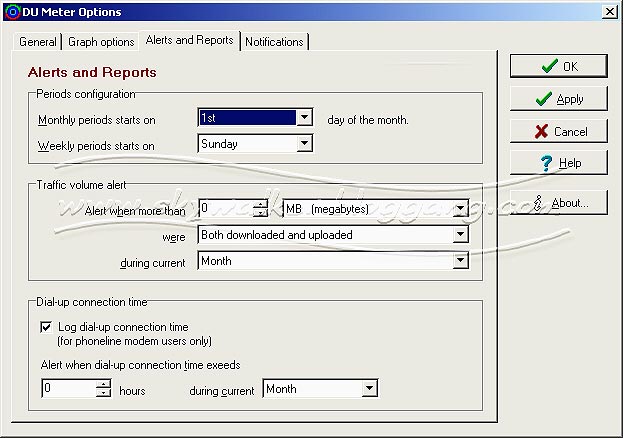Screen dimensions: 623x438
Task: Click the 'Alert when more than' label
Action: pyautogui.click(x=135, y=211)
